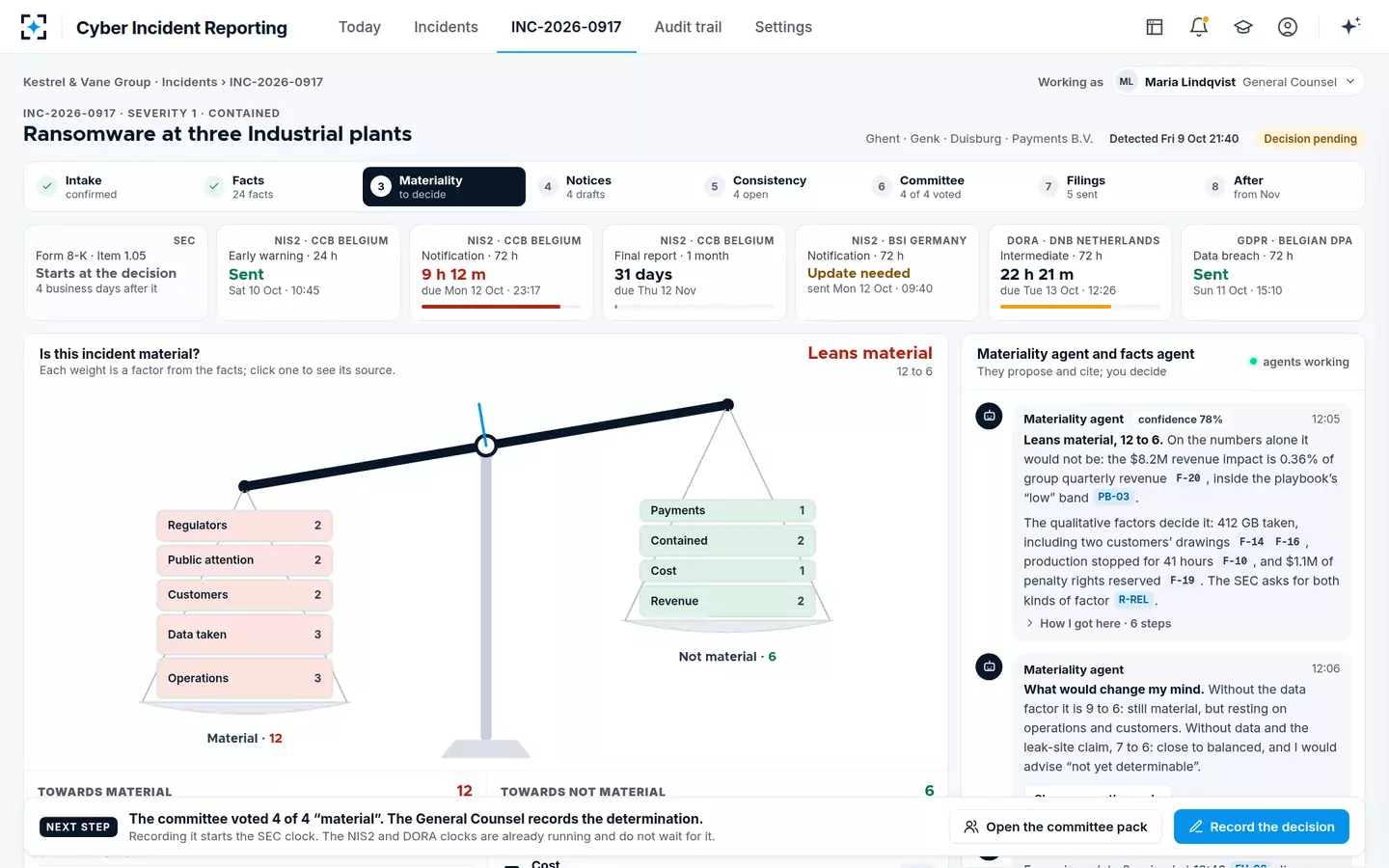The width and height of the screenshot is (1389, 868).
Task: Open the AI sparkle assistant icon
Action: (1350, 26)
